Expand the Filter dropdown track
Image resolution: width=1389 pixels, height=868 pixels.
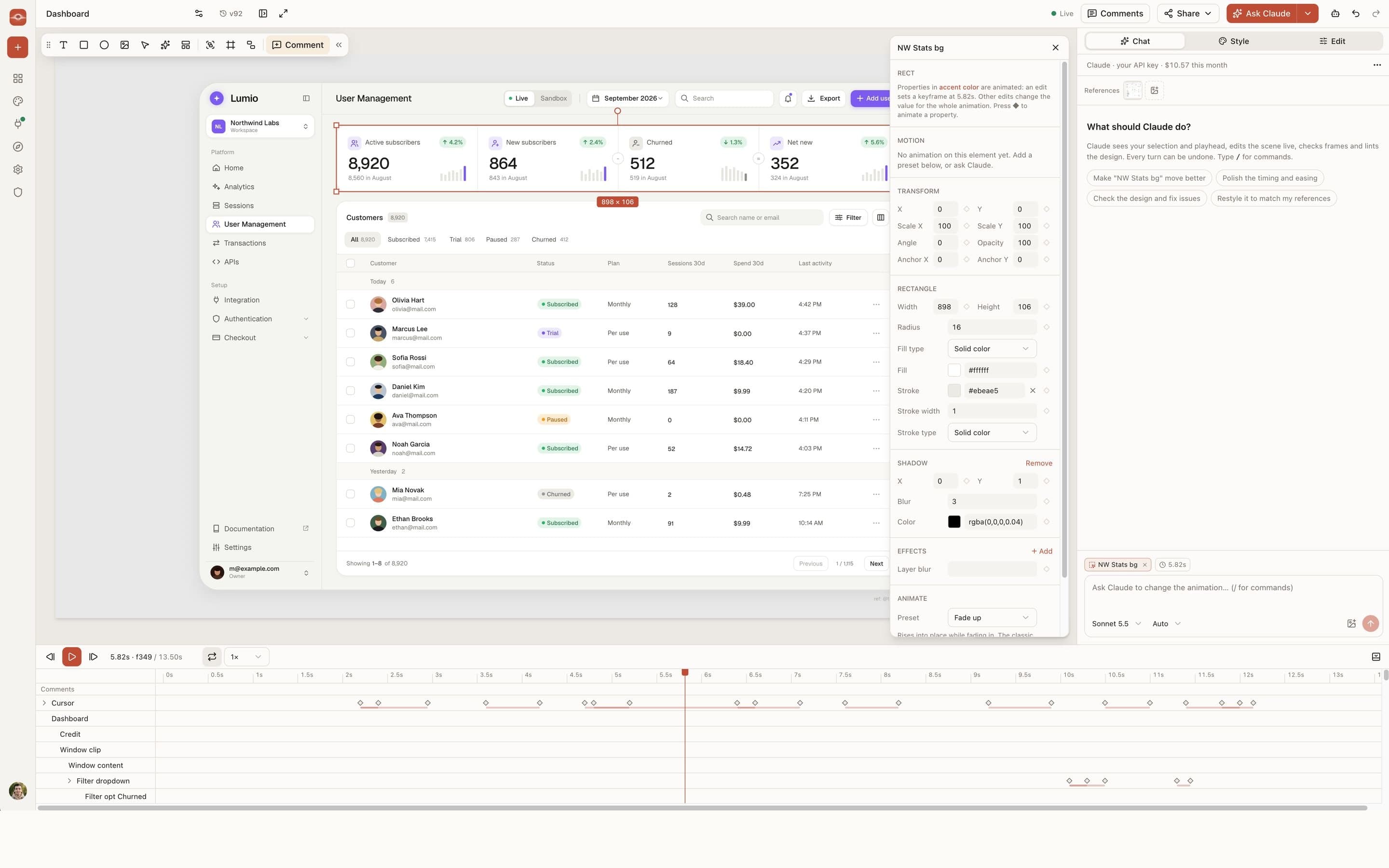[x=69, y=781]
